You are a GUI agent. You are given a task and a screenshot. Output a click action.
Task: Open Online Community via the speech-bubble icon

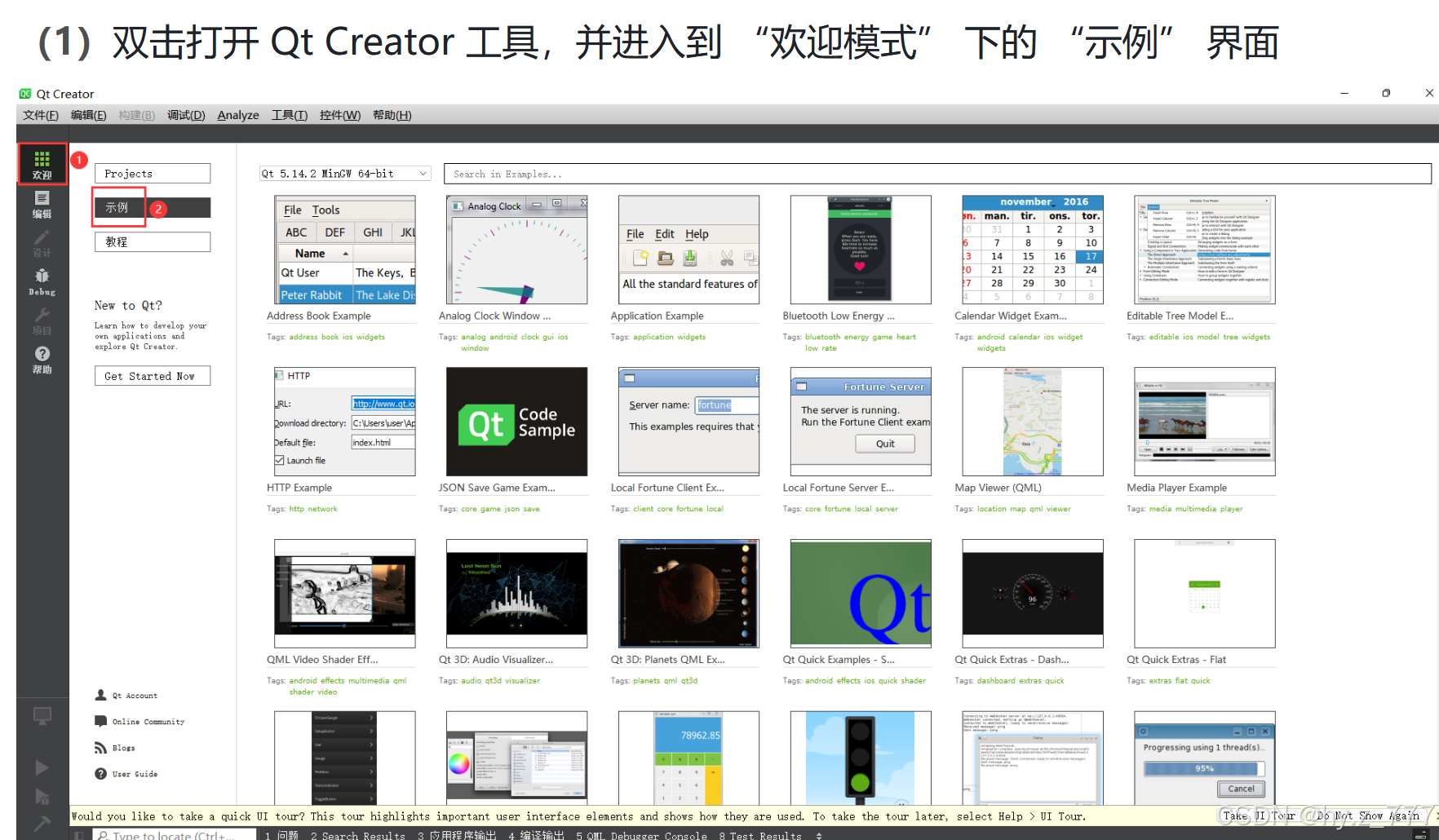click(100, 721)
